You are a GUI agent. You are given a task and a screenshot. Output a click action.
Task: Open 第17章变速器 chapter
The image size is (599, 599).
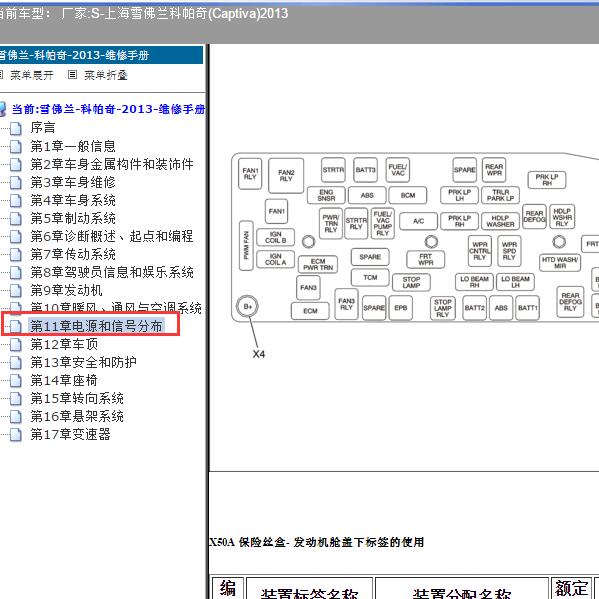coord(70,434)
